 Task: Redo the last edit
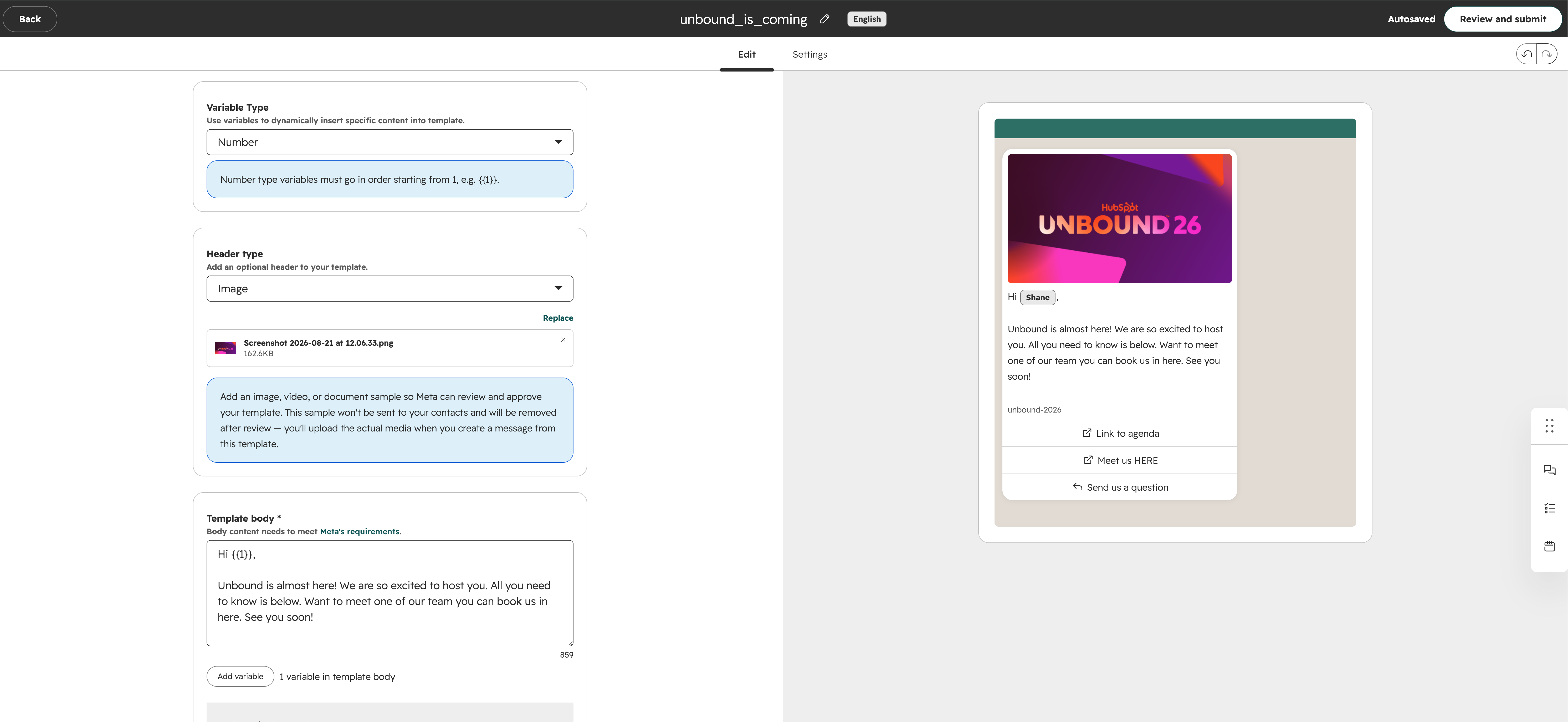(x=1547, y=54)
